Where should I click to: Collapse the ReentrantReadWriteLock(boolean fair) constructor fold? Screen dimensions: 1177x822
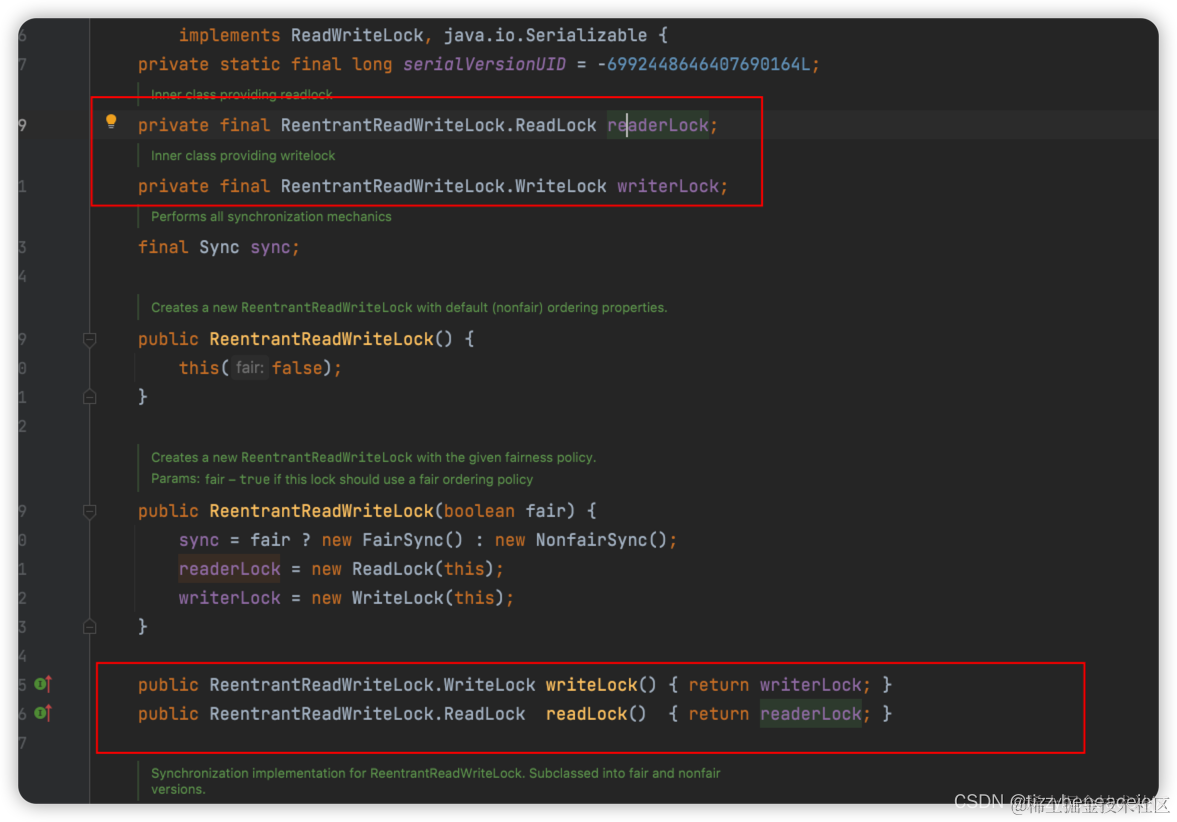click(89, 512)
